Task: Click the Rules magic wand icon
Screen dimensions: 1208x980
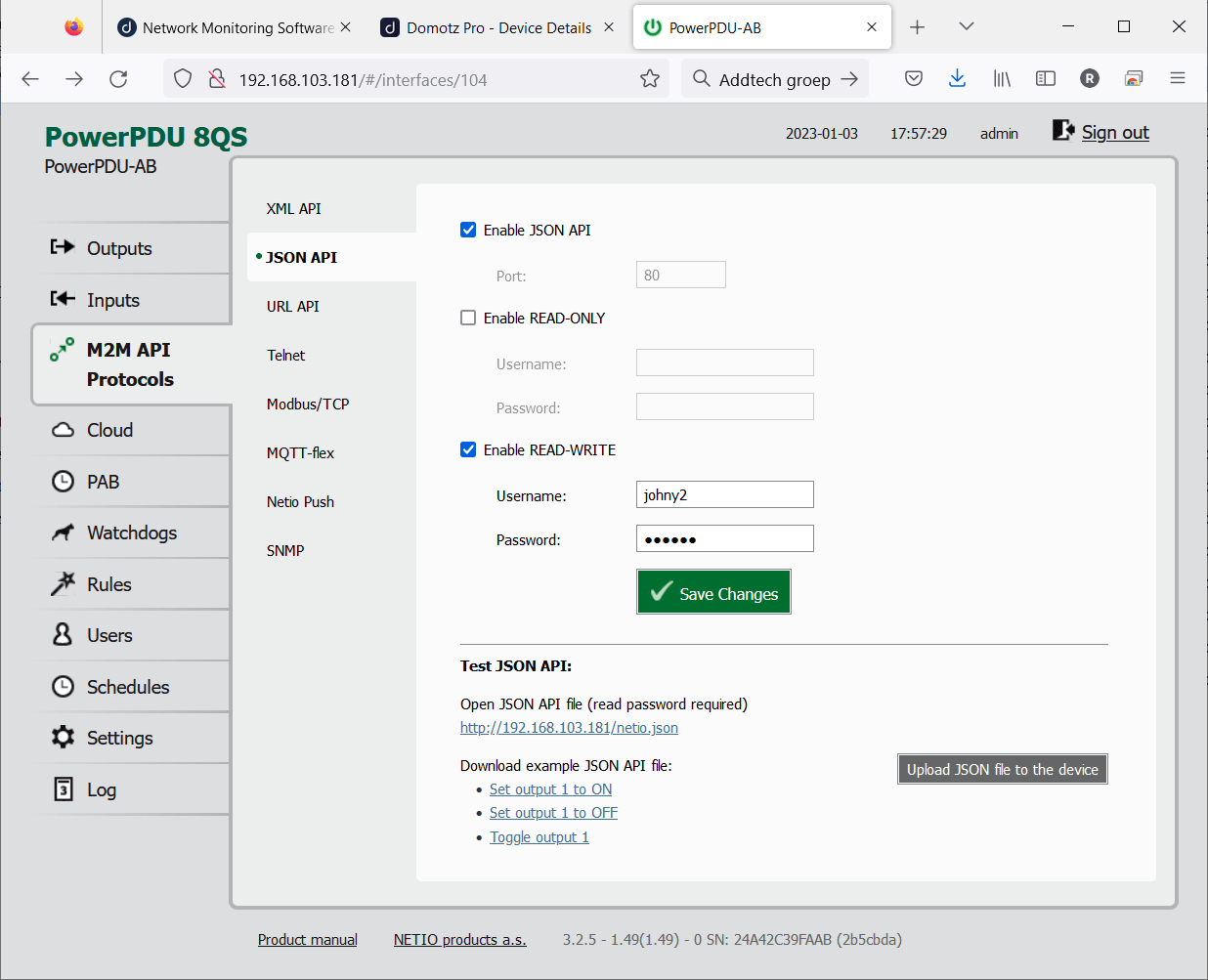Action: click(63, 583)
